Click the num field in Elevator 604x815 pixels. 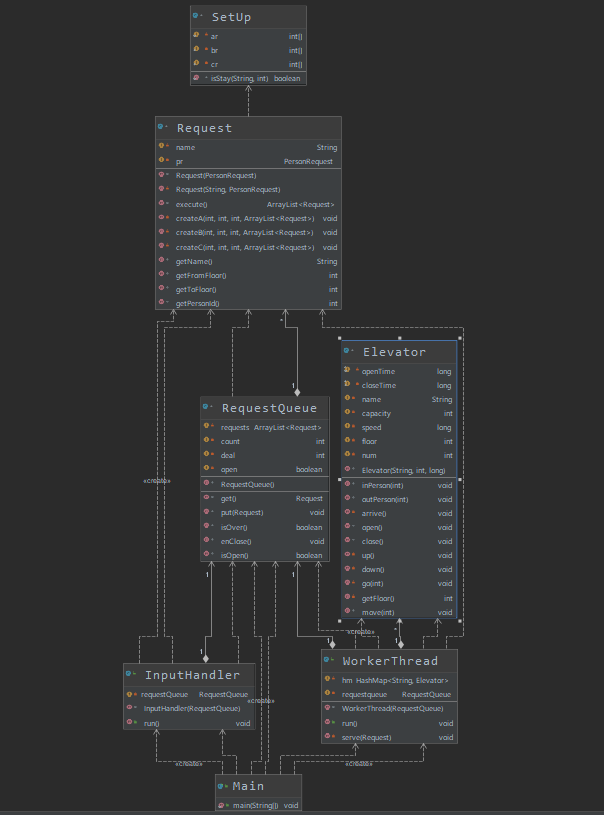click(x=399, y=456)
